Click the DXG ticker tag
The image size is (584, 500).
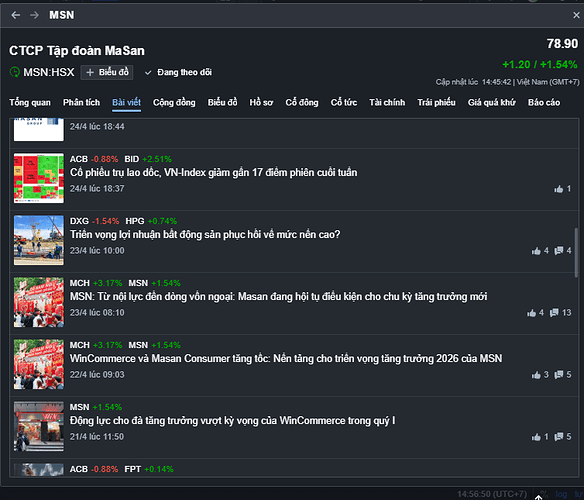pyautogui.click(x=79, y=221)
